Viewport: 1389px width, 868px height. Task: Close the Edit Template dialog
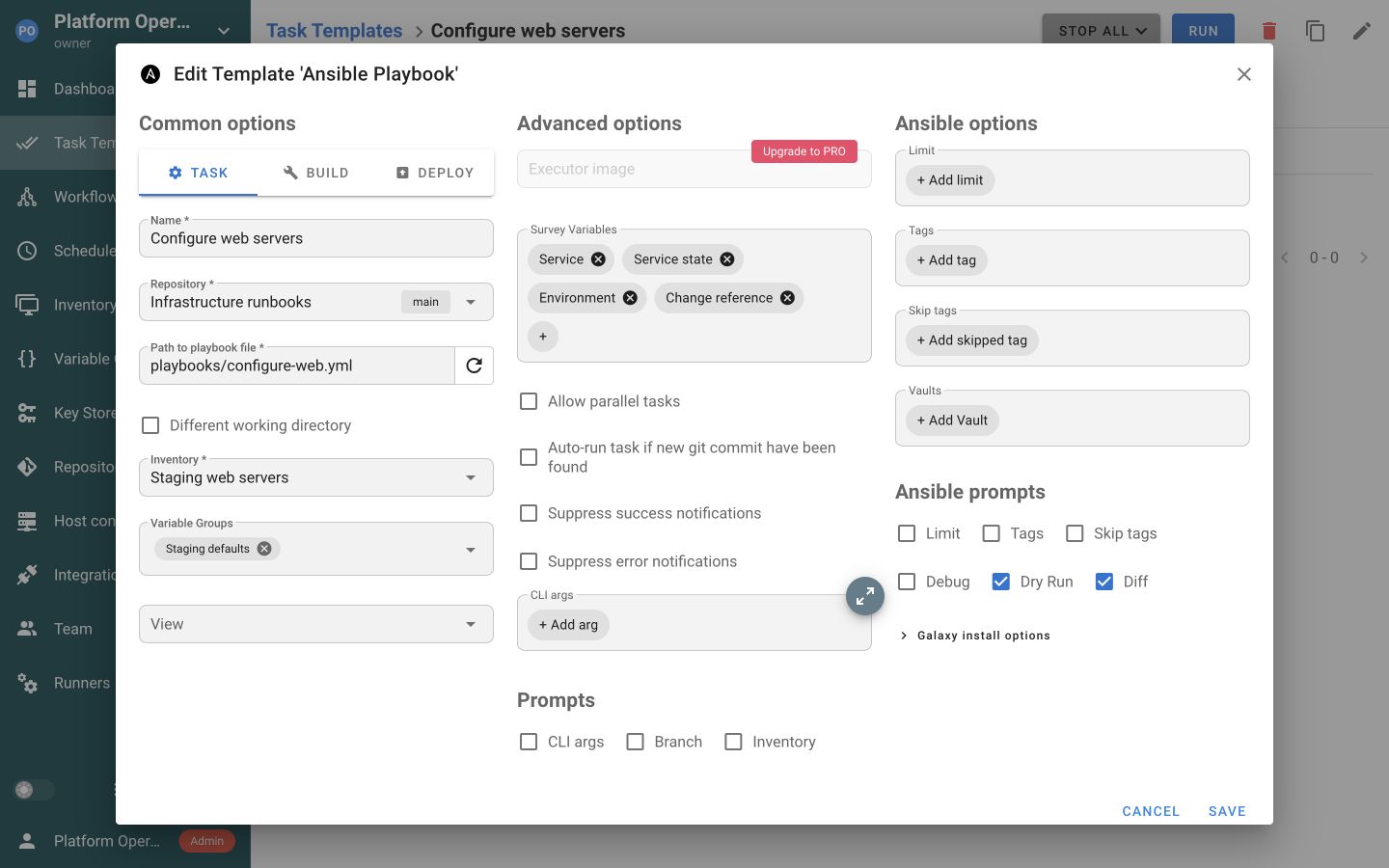pyautogui.click(x=1244, y=74)
